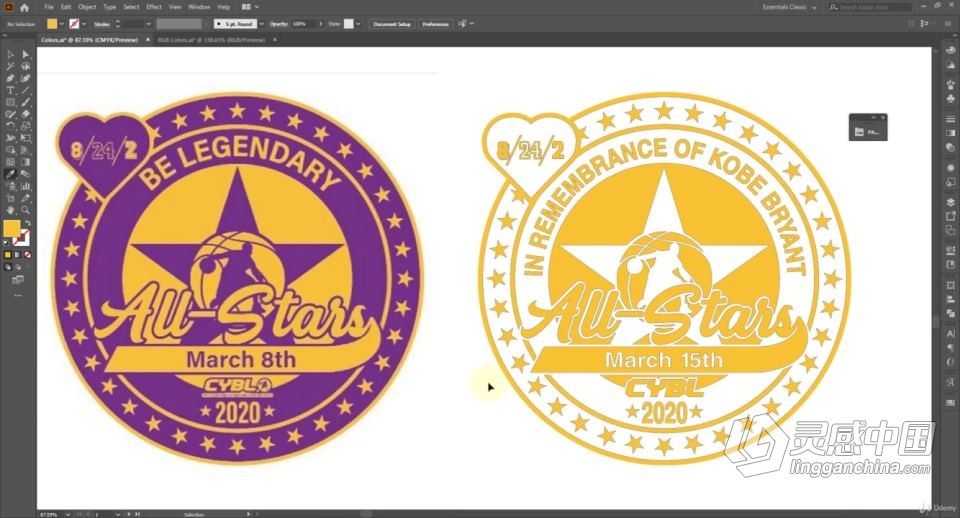The image size is (960, 518).
Task: Click the yellow Fill swatch in toolbar
Action: [12, 229]
